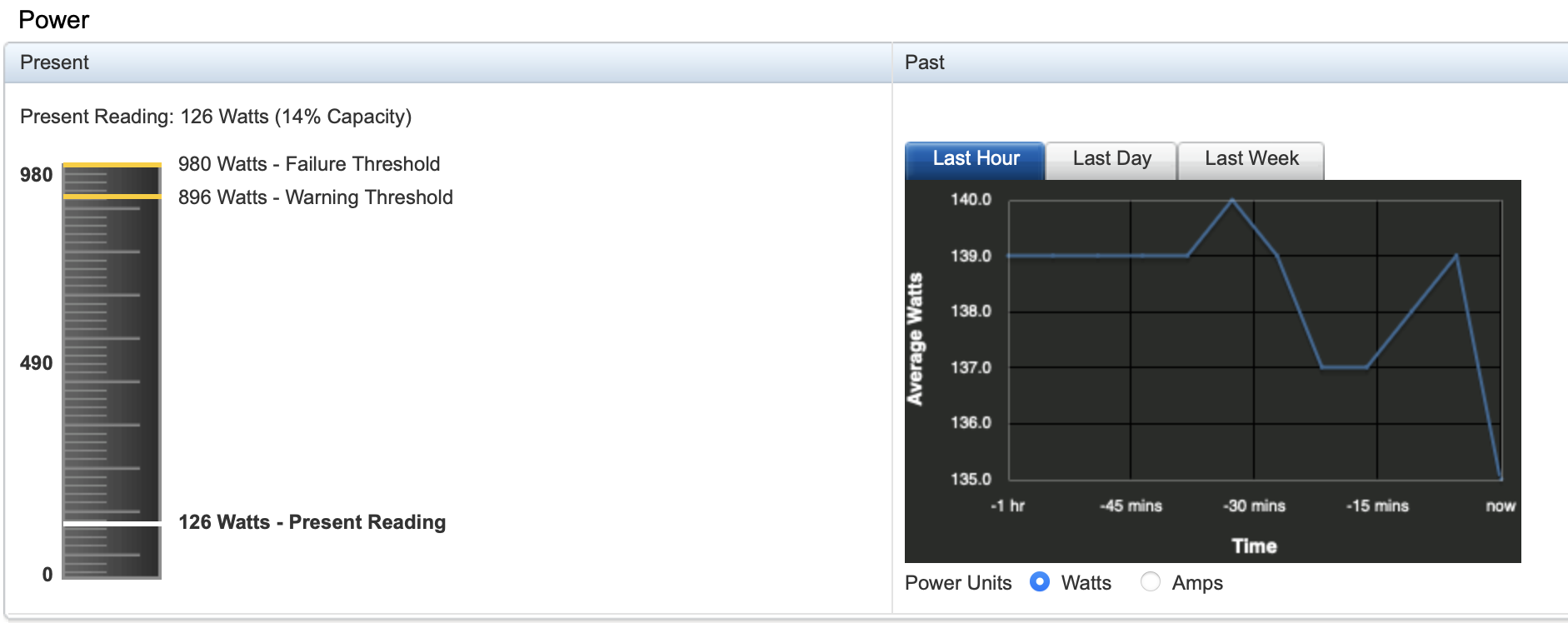Click the "-45 mins" x-axis label

(x=1131, y=506)
